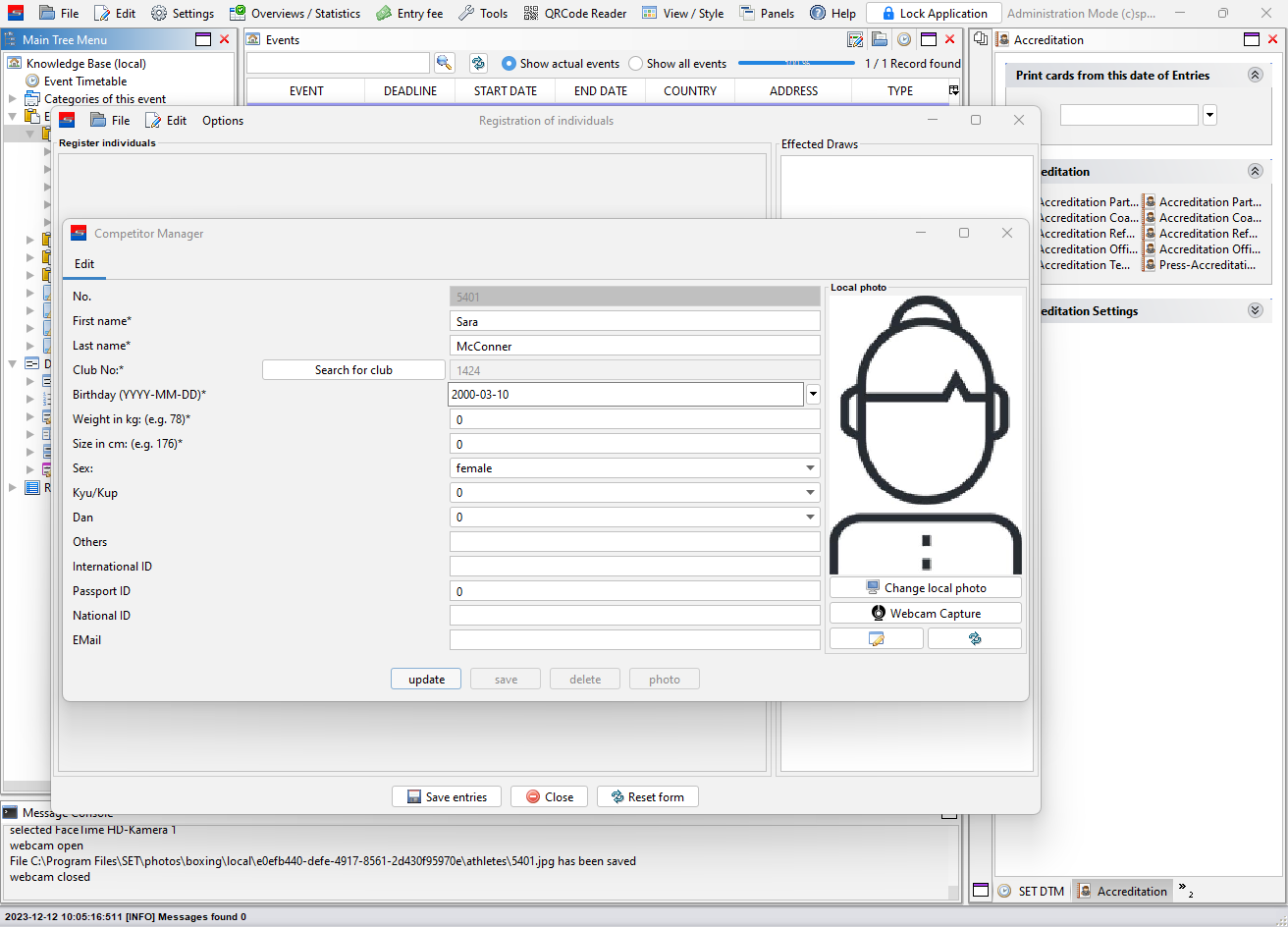Start Webcam Capture for local photo
This screenshot has width=1288, height=928.
925,613
